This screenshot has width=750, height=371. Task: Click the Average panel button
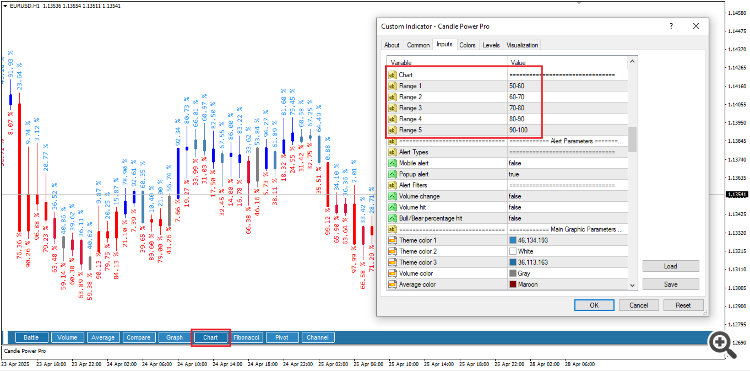103,338
